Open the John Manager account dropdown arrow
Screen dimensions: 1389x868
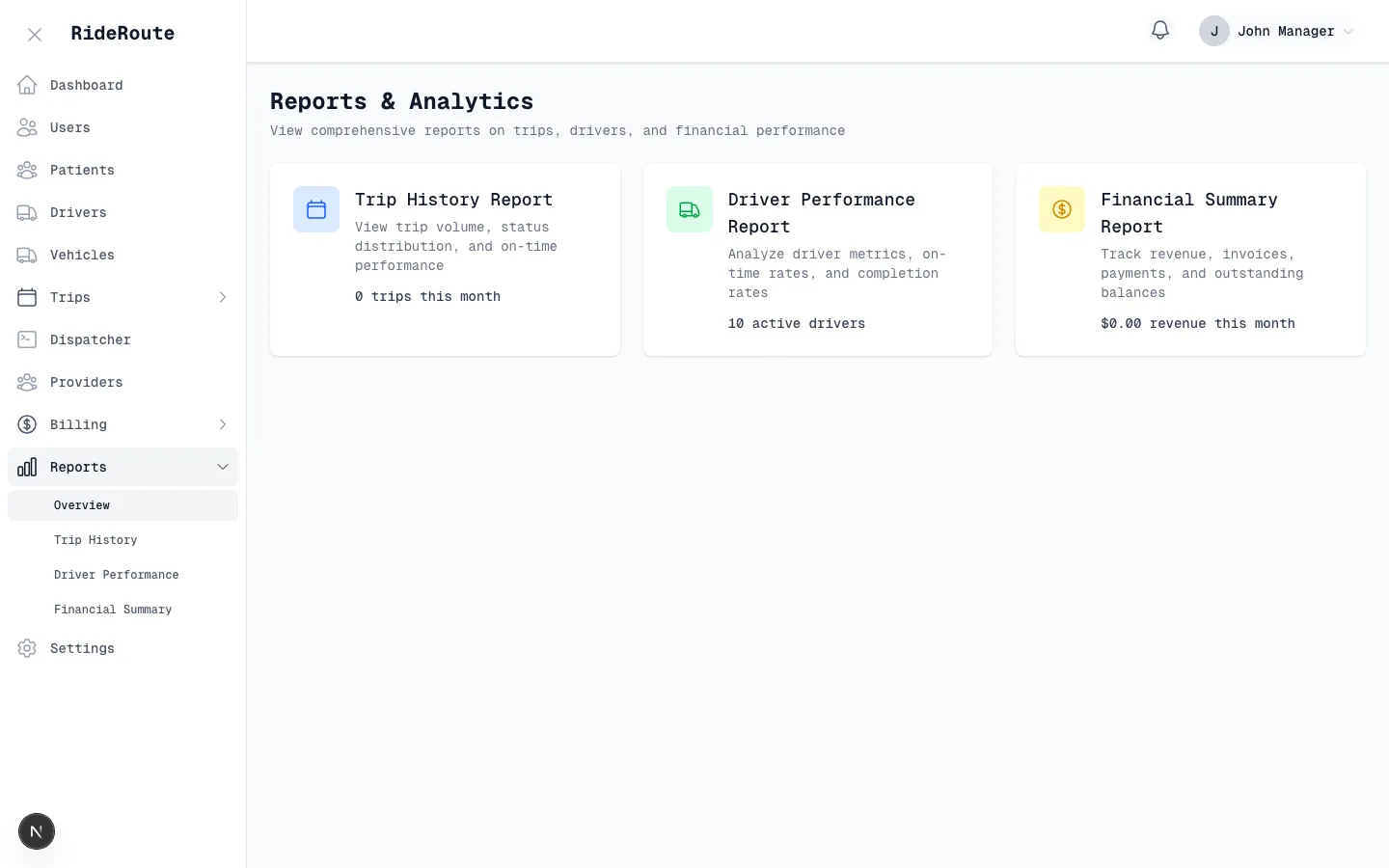1348,32
